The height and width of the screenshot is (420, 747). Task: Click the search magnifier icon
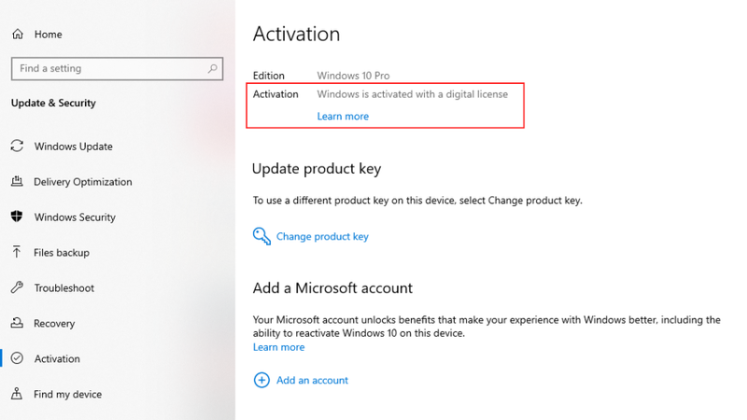point(213,69)
